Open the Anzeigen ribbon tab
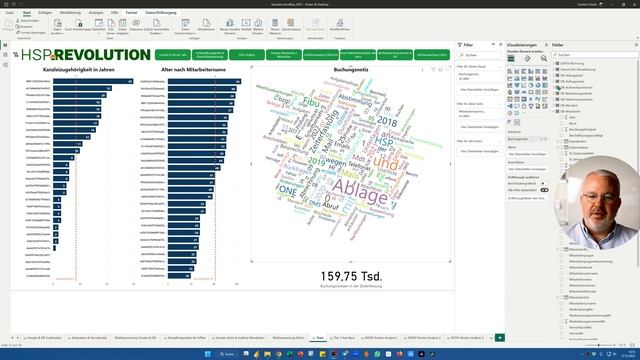This screenshot has height=360, width=640. [96, 13]
